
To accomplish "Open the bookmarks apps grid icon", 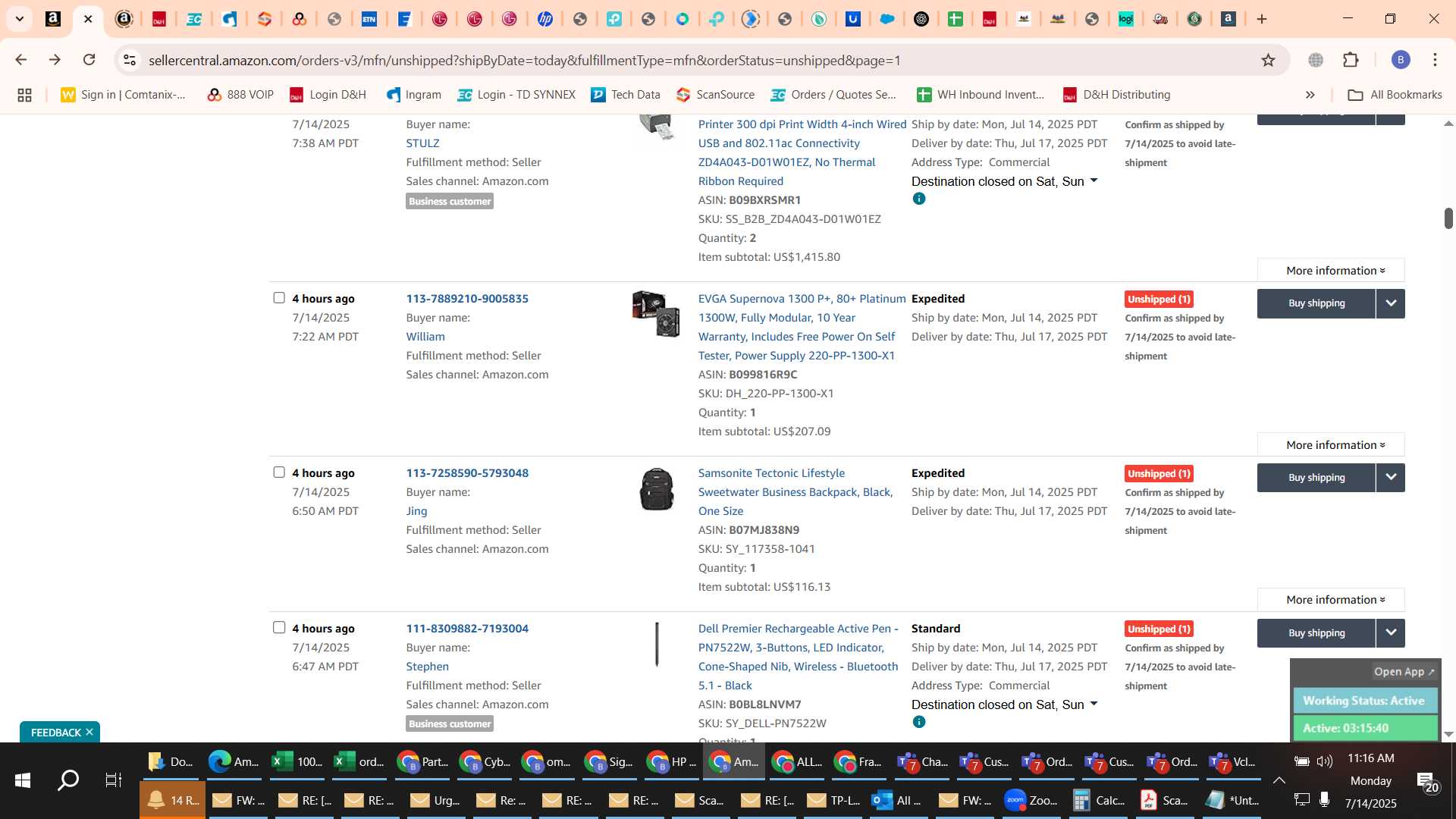I will [x=24, y=95].
